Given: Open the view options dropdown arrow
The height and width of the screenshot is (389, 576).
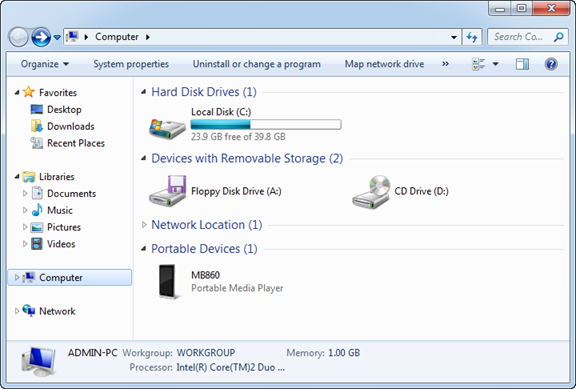Looking at the screenshot, I should pyautogui.click(x=495, y=64).
